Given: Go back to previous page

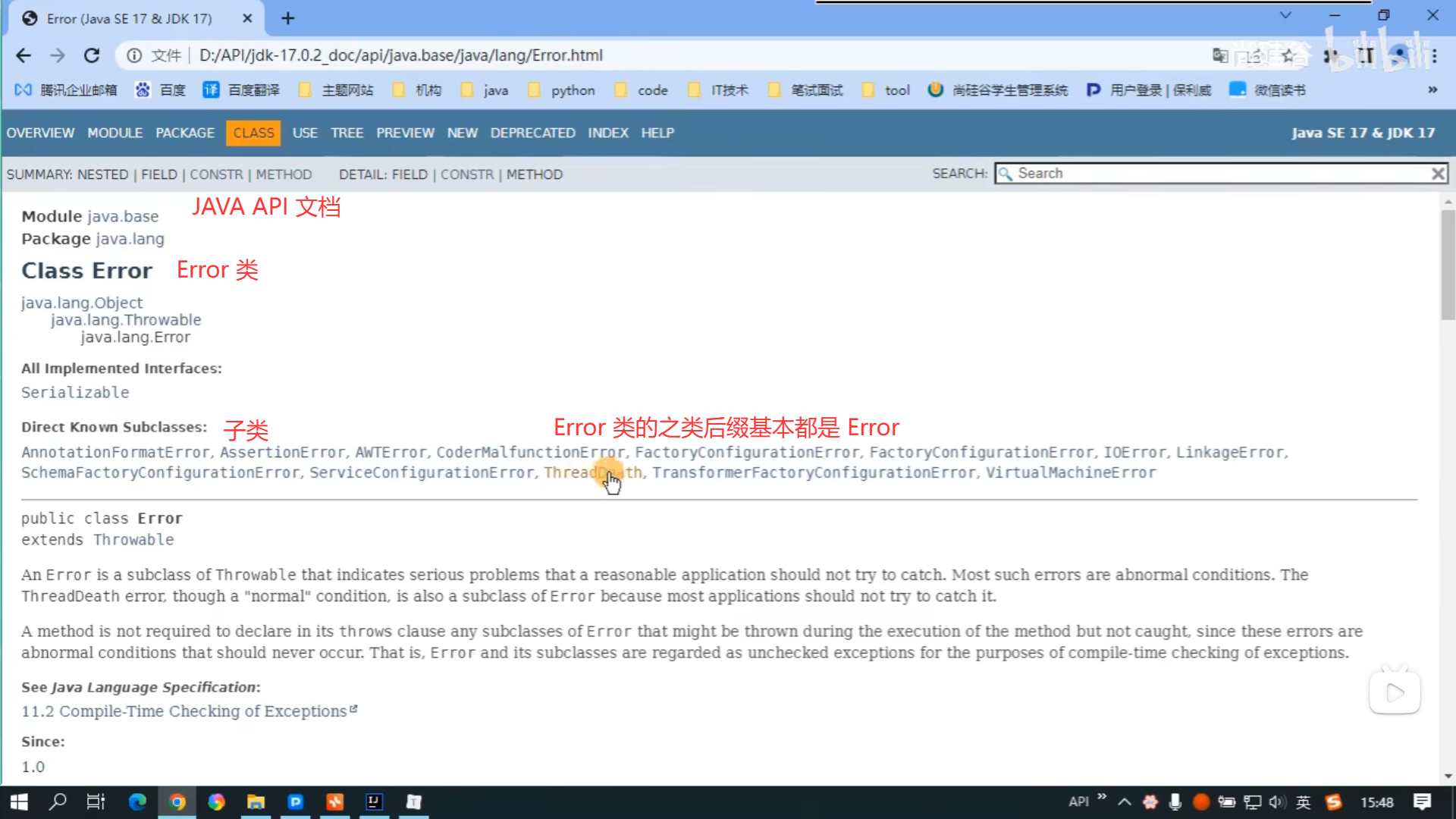Looking at the screenshot, I should (x=24, y=55).
